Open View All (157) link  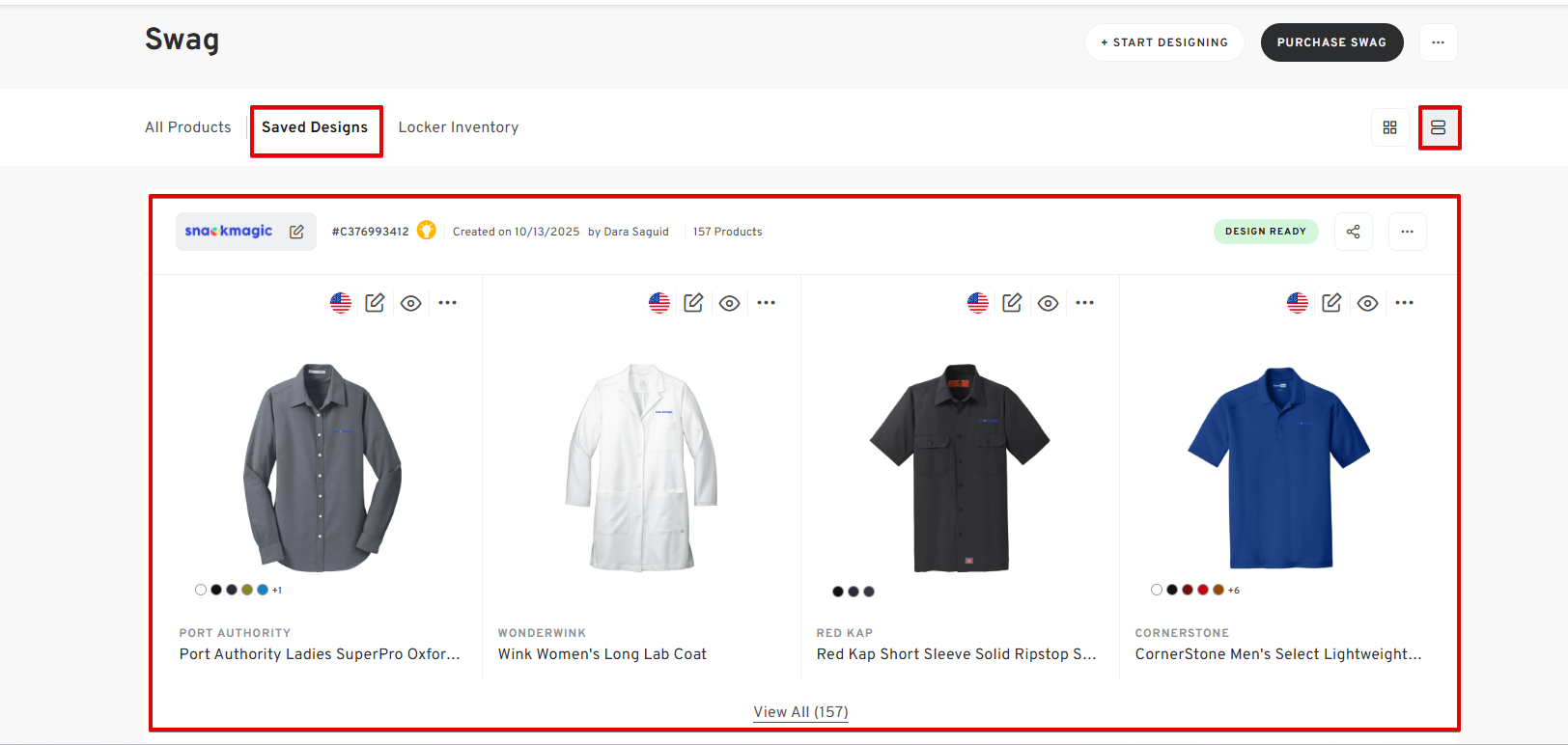(800, 712)
